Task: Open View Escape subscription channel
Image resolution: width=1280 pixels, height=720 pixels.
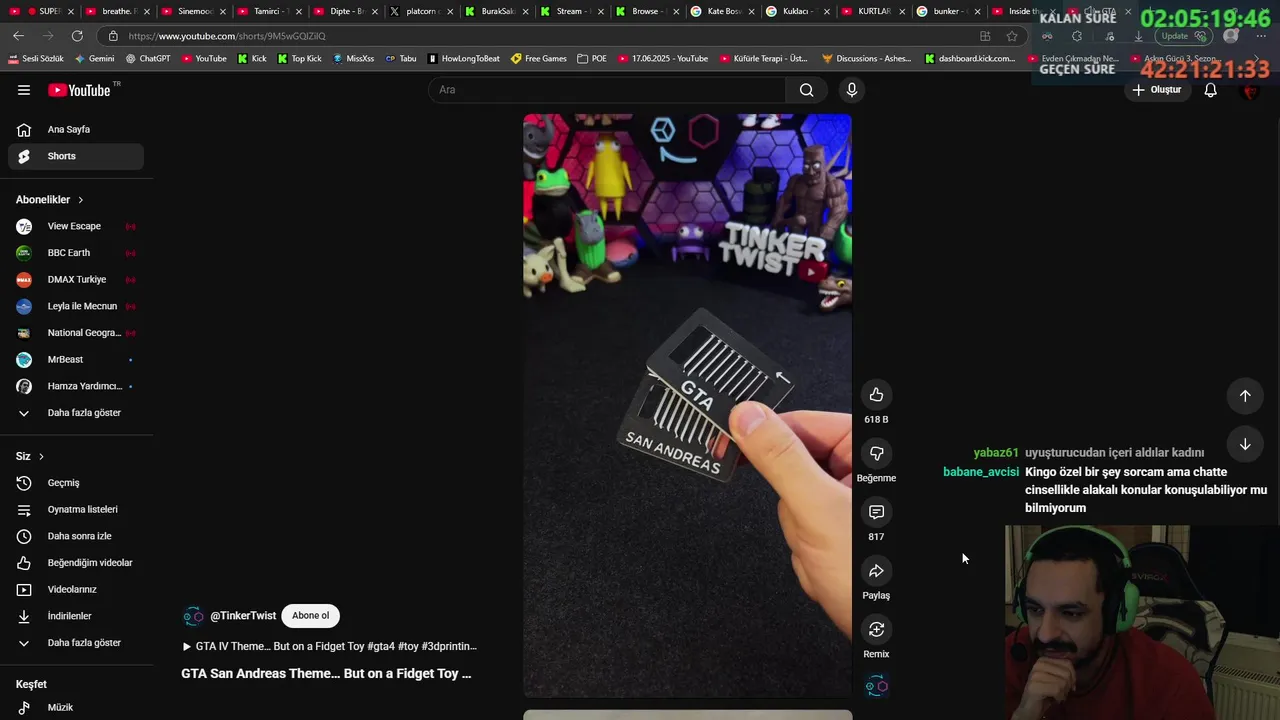Action: coord(76,226)
